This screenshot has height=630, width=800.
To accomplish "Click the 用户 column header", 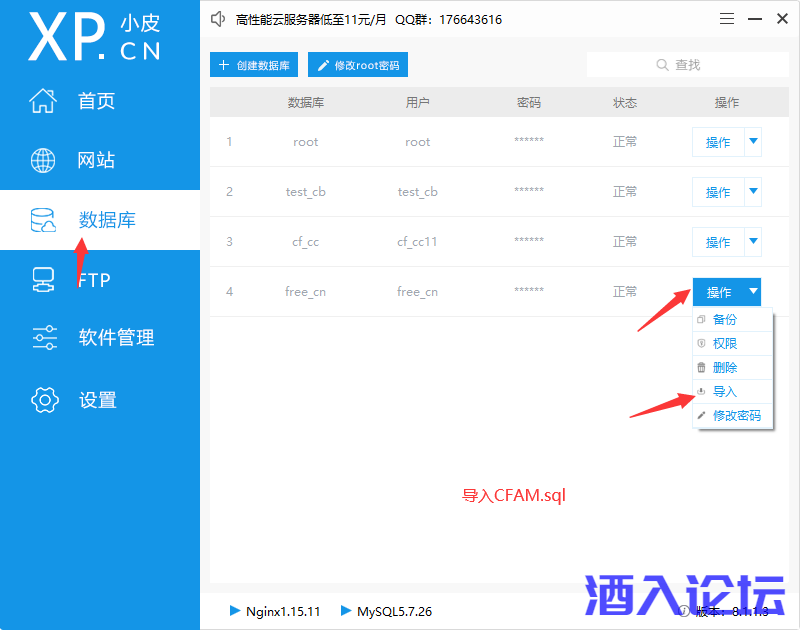I will [417, 103].
